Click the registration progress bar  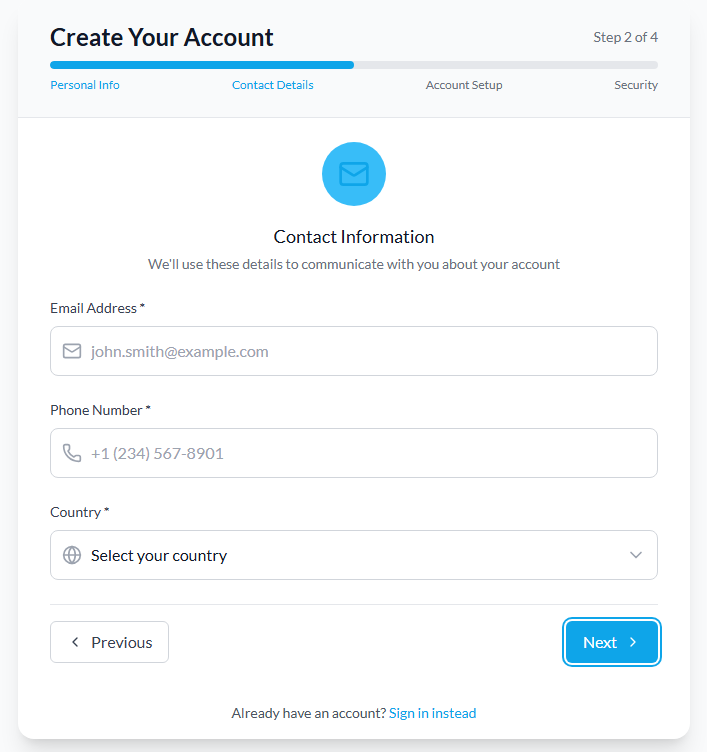point(353,65)
